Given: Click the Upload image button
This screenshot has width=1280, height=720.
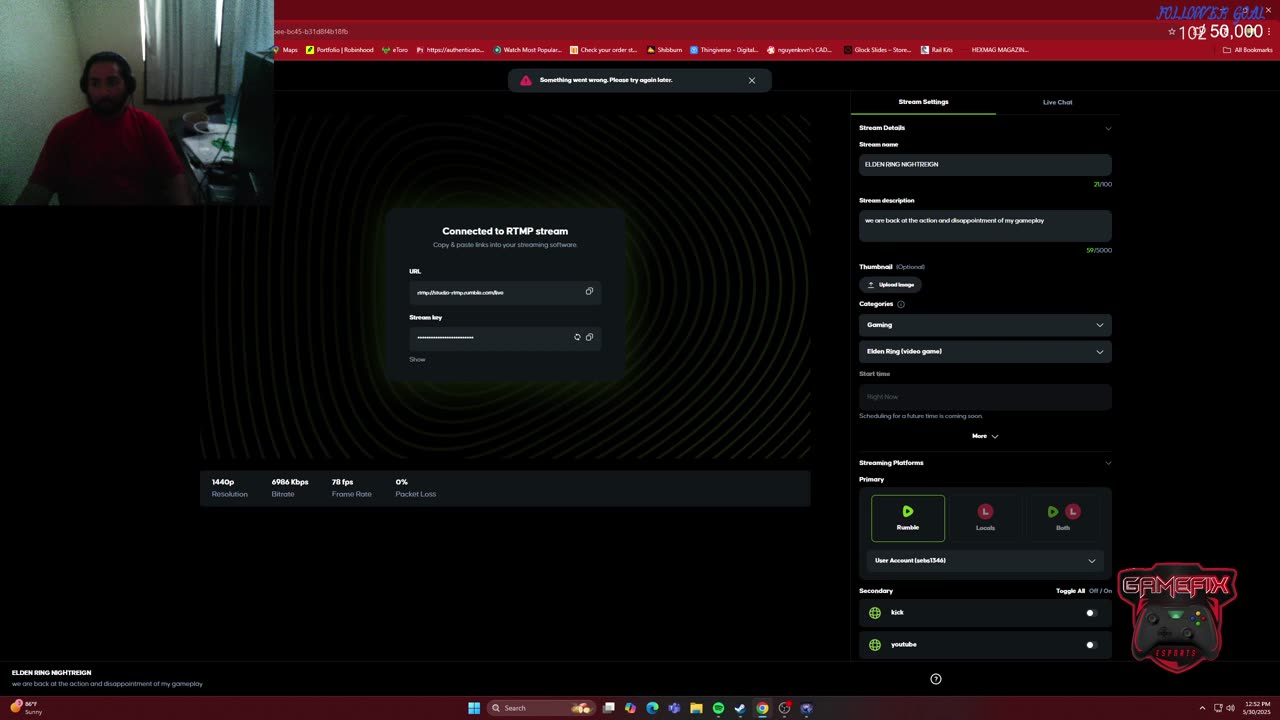Looking at the screenshot, I should pyautogui.click(x=890, y=285).
